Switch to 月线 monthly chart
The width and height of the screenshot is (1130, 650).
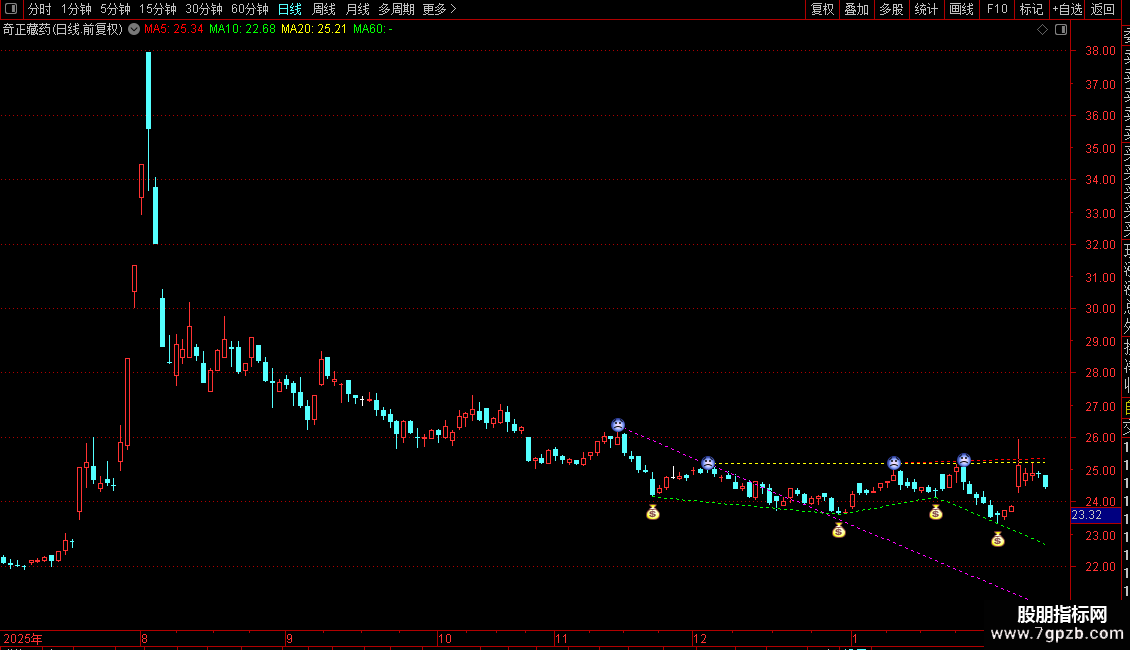[x=357, y=9]
